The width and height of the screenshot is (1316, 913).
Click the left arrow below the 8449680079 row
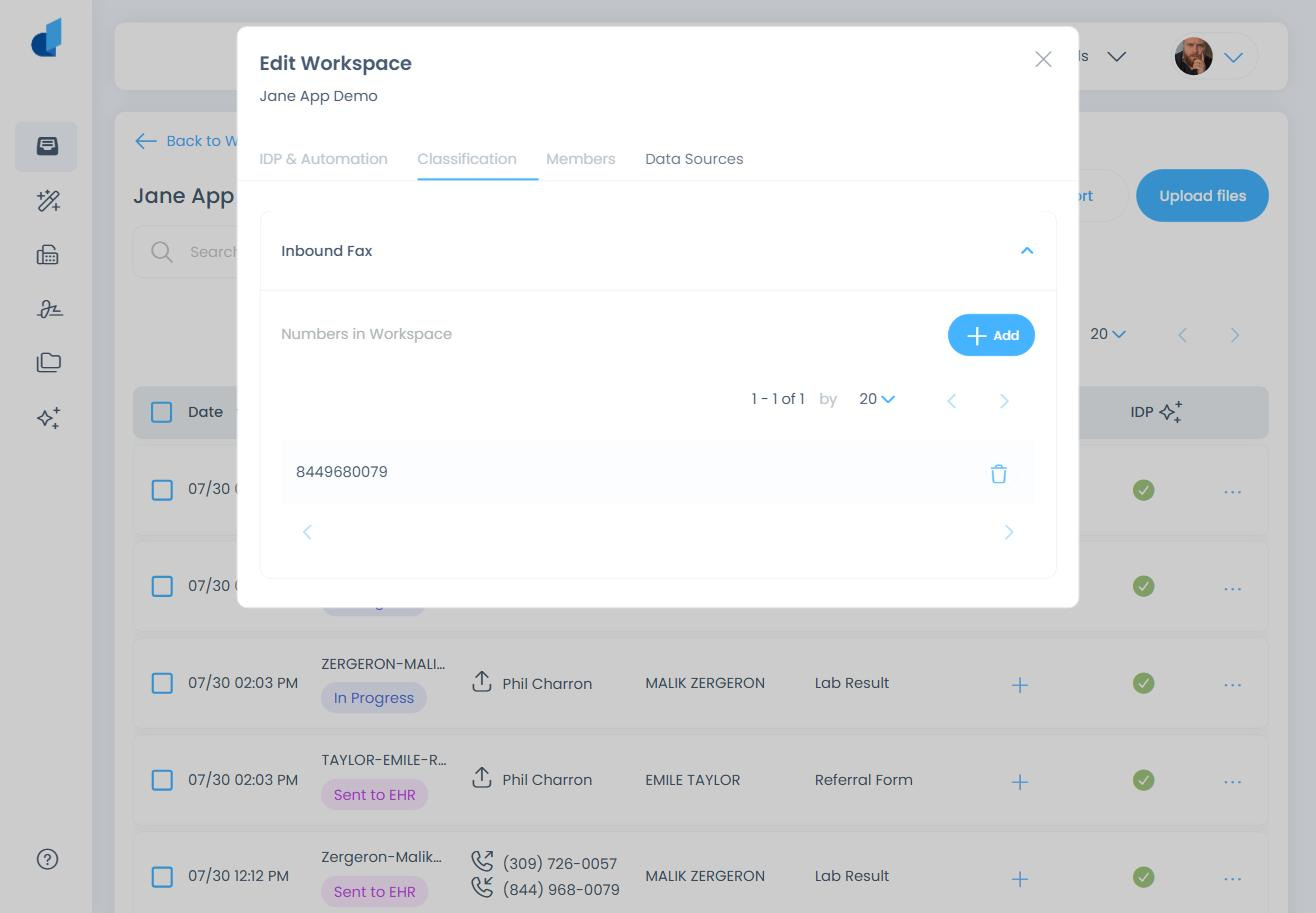click(x=307, y=532)
